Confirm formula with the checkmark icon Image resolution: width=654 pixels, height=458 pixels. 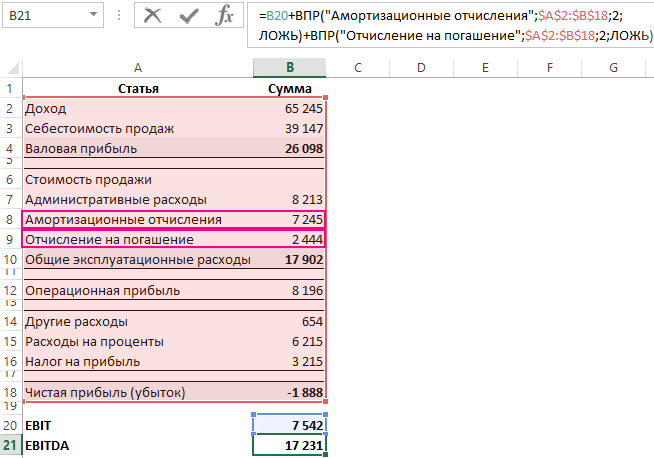pyautogui.click(x=189, y=15)
